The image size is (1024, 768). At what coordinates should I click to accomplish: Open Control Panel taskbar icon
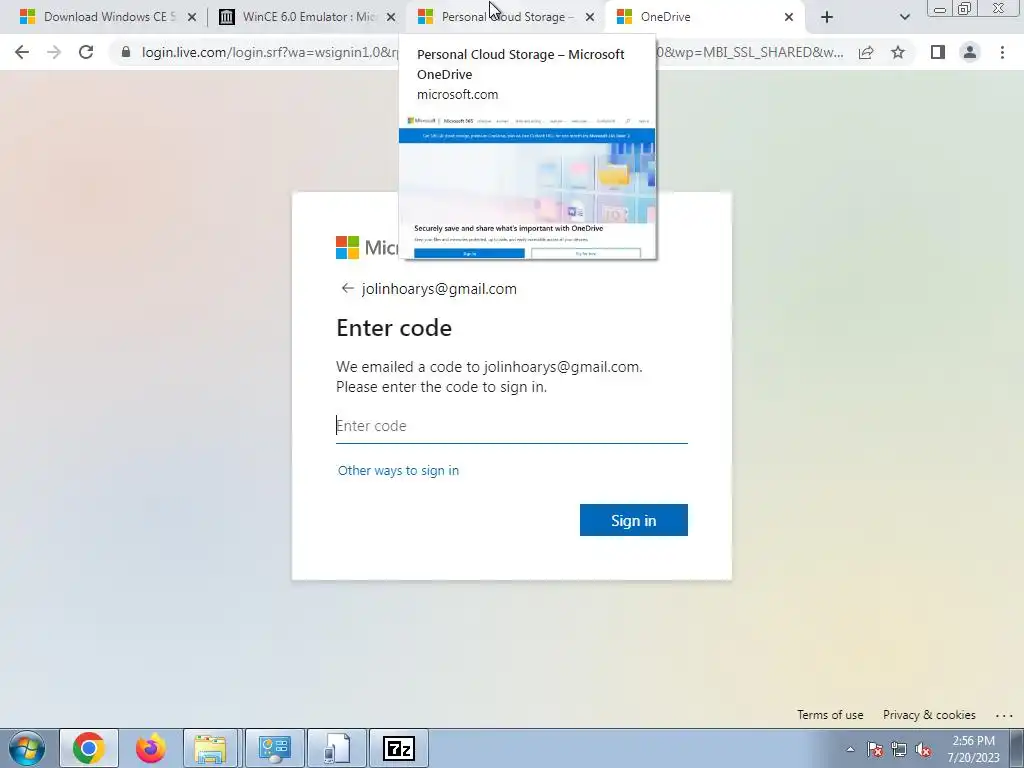pyautogui.click(x=274, y=748)
